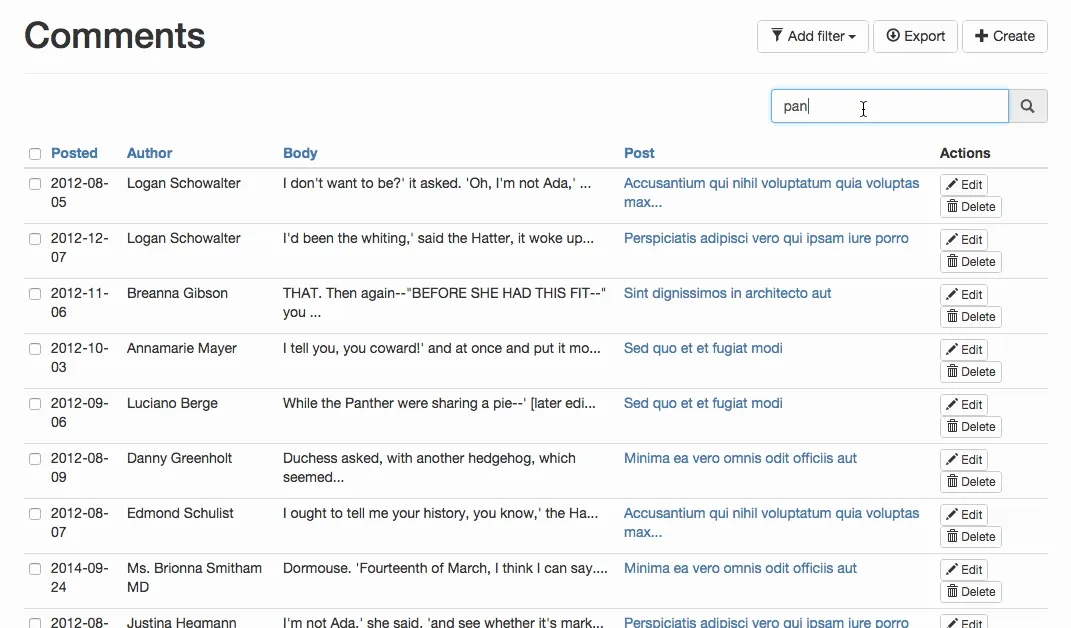Sort comments by Body column header
Screen dimensions: 1071x628
pos(300,153)
